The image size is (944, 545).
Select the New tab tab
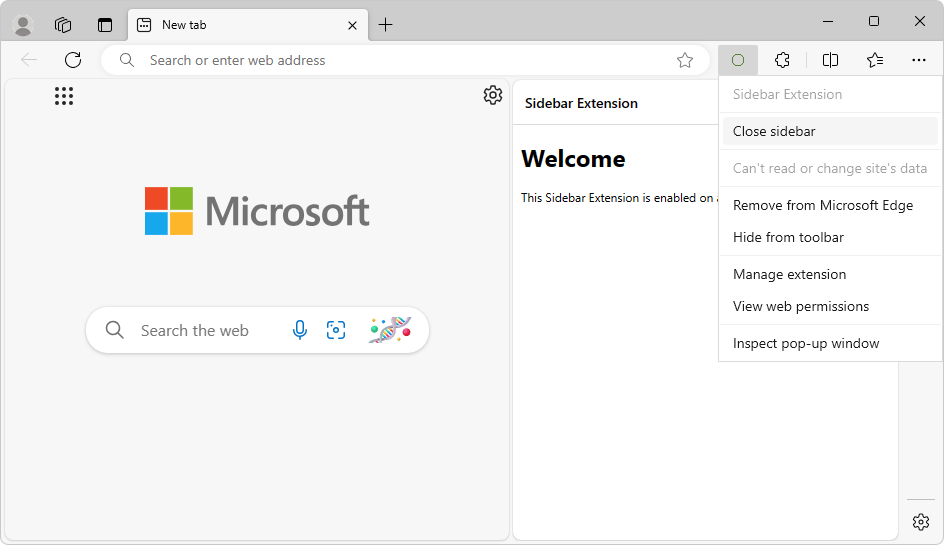point(247,25)
